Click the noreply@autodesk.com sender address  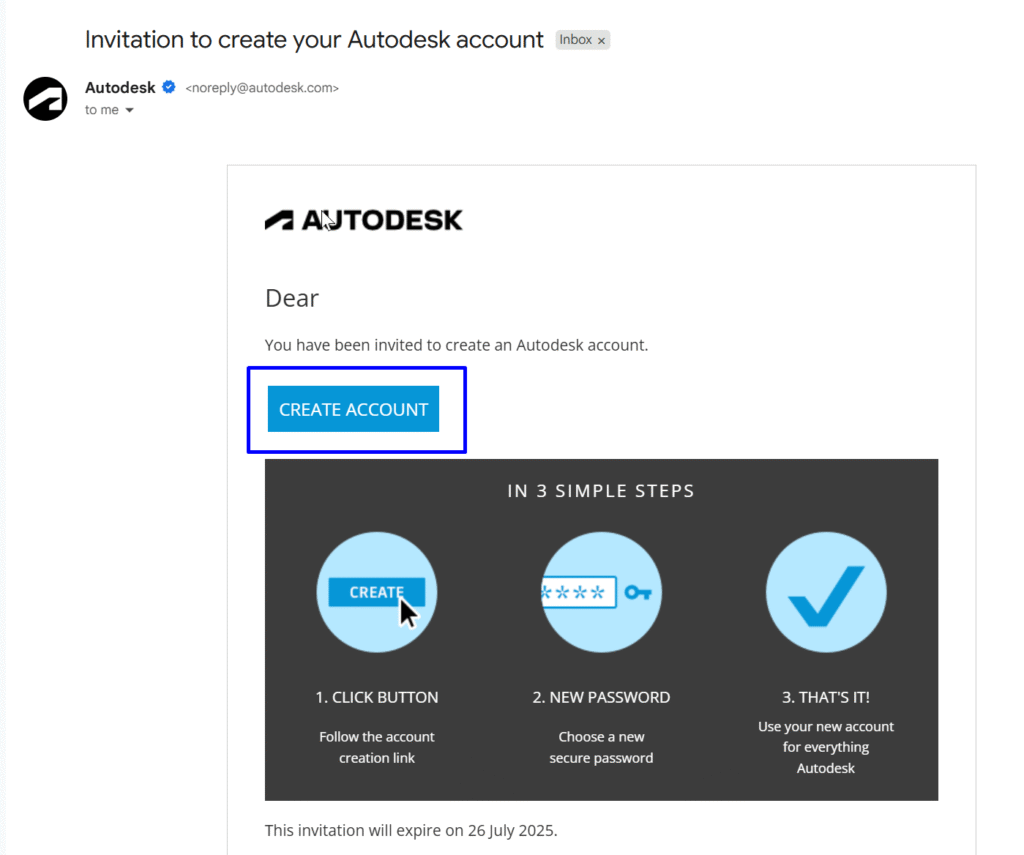[262, 88]
